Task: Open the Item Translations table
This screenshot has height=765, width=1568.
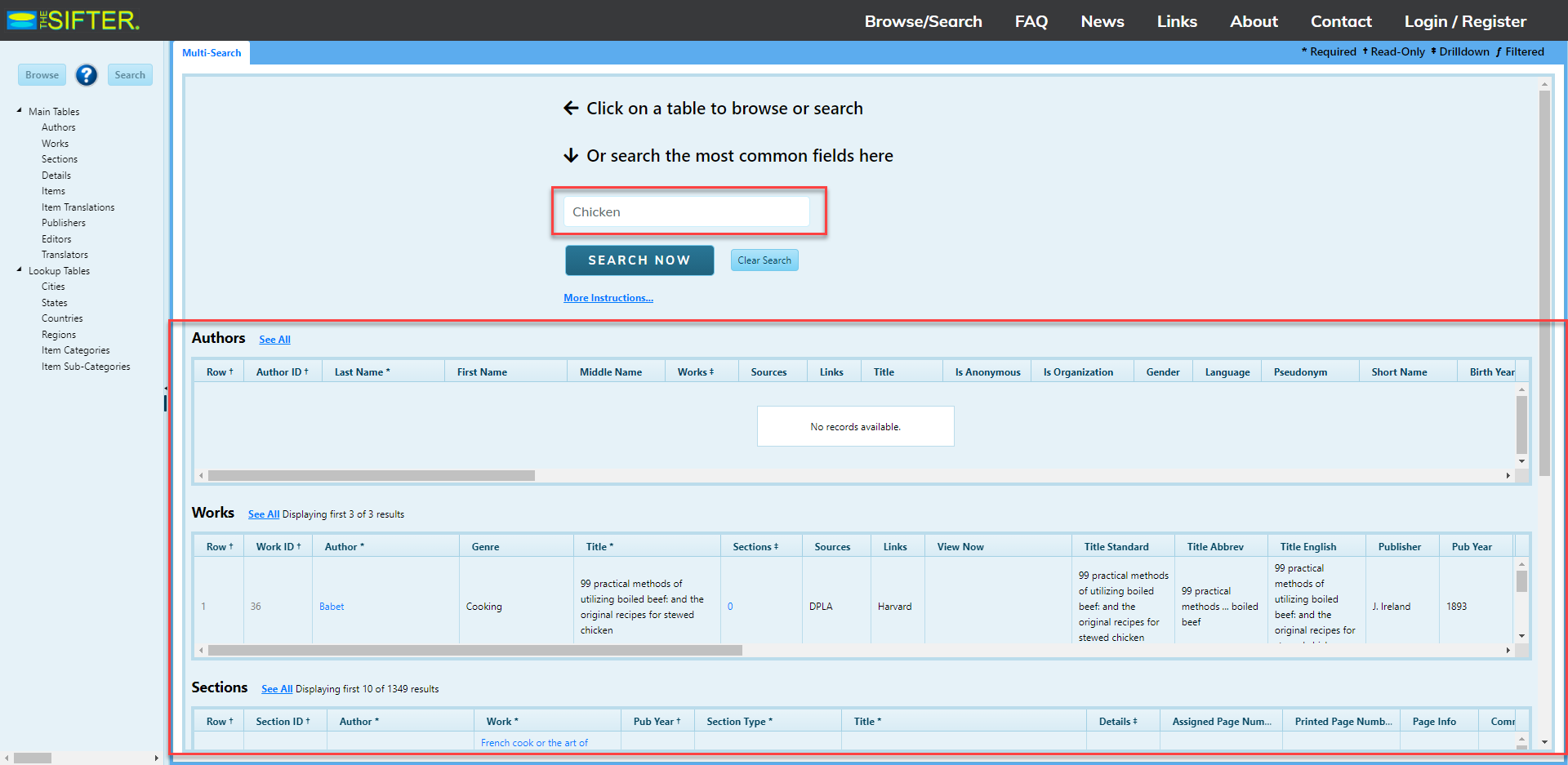Action: 78,207
